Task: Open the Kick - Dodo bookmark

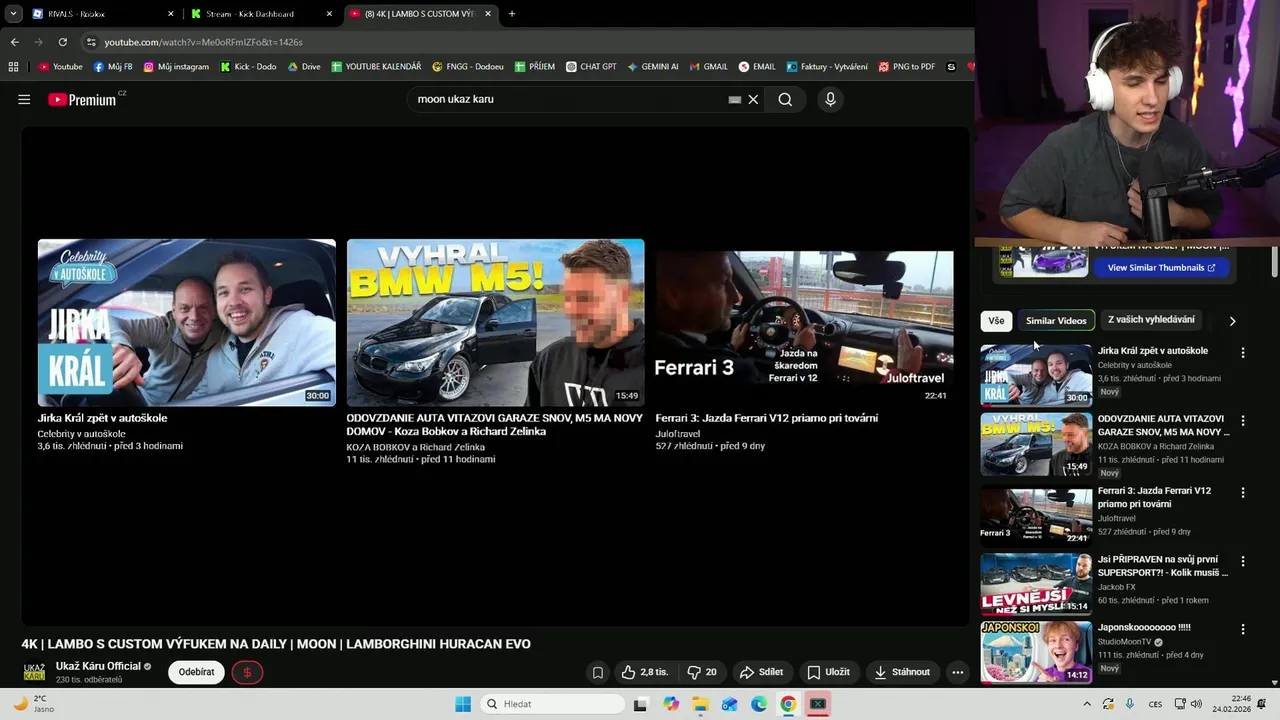Action: (x=248, y=67)
